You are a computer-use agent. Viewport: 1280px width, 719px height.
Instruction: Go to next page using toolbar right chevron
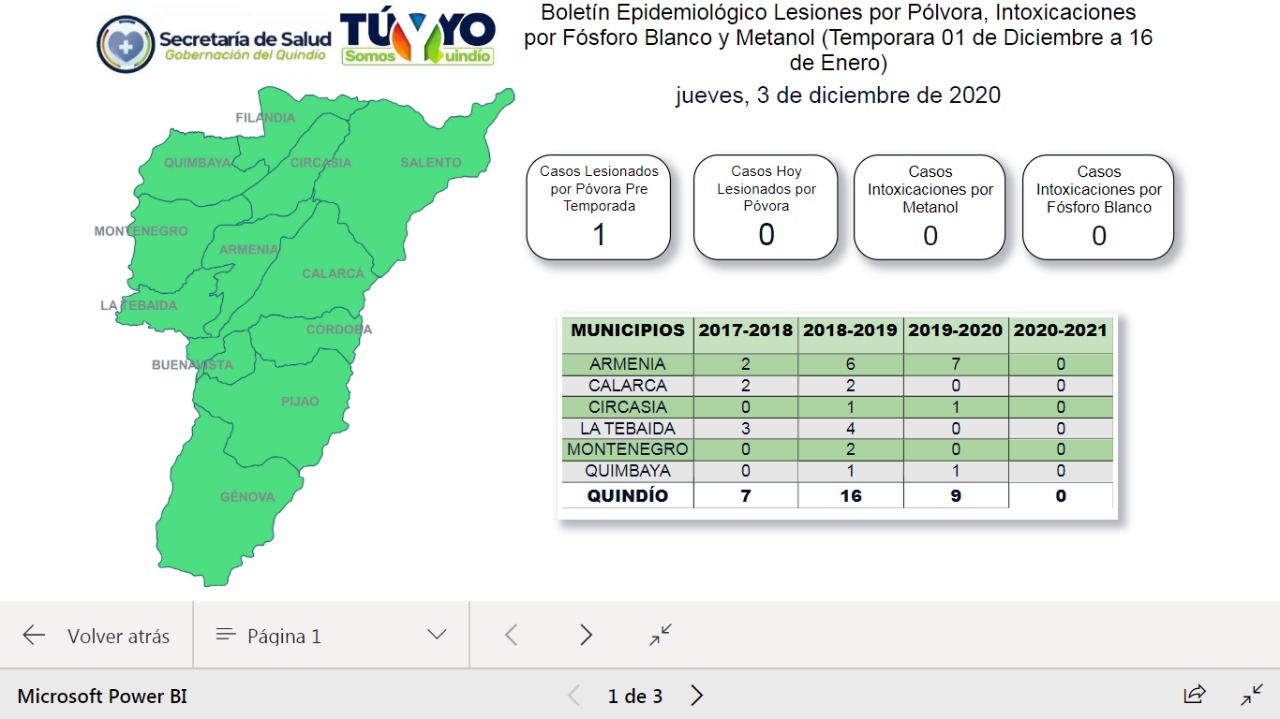586,635
